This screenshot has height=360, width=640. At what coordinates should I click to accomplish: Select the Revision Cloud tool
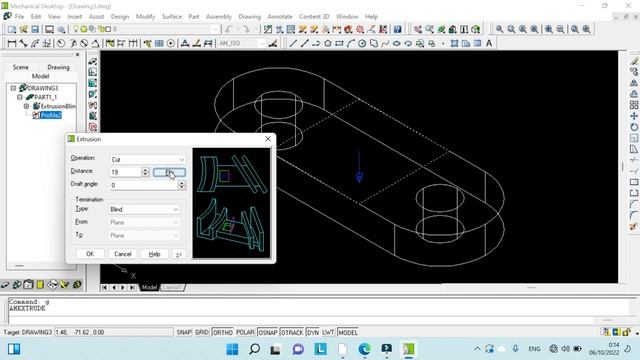click(373, 43)
